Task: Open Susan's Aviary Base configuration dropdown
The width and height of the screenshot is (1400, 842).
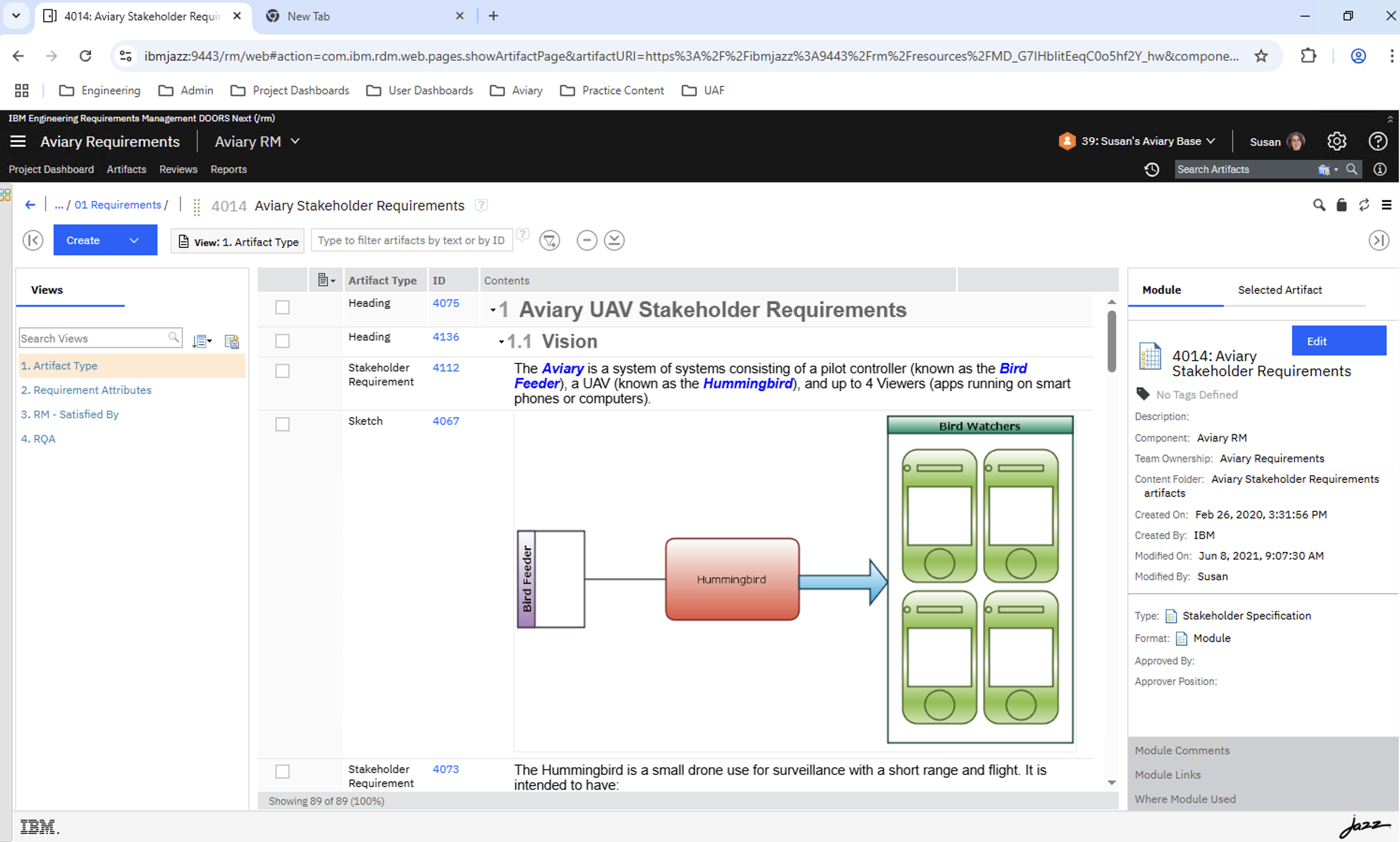Action: coord(1210,141)
